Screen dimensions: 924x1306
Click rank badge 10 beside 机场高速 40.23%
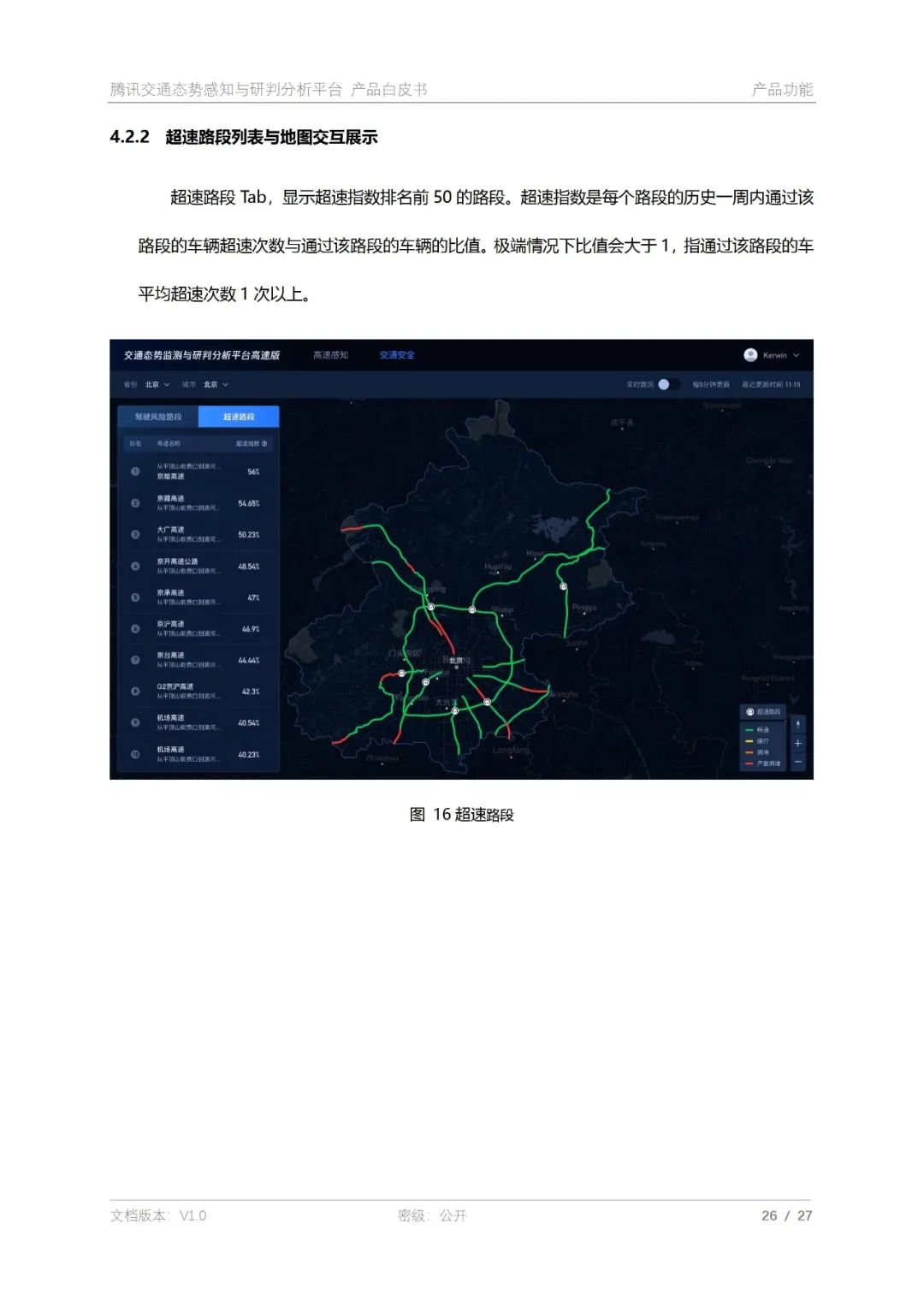click(x=135, y=754)
